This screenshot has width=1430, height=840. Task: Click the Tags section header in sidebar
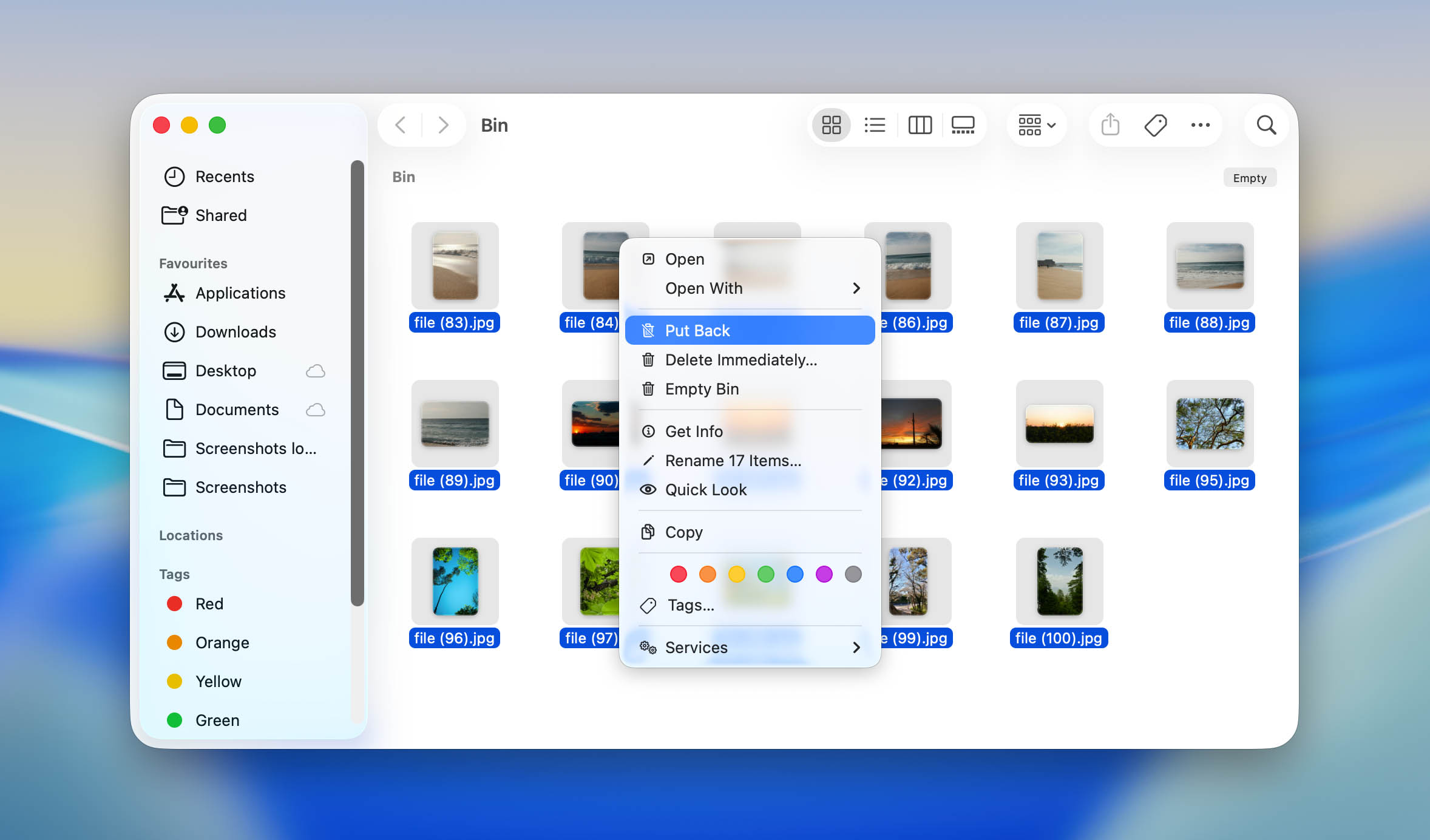[x=174, y=574]
